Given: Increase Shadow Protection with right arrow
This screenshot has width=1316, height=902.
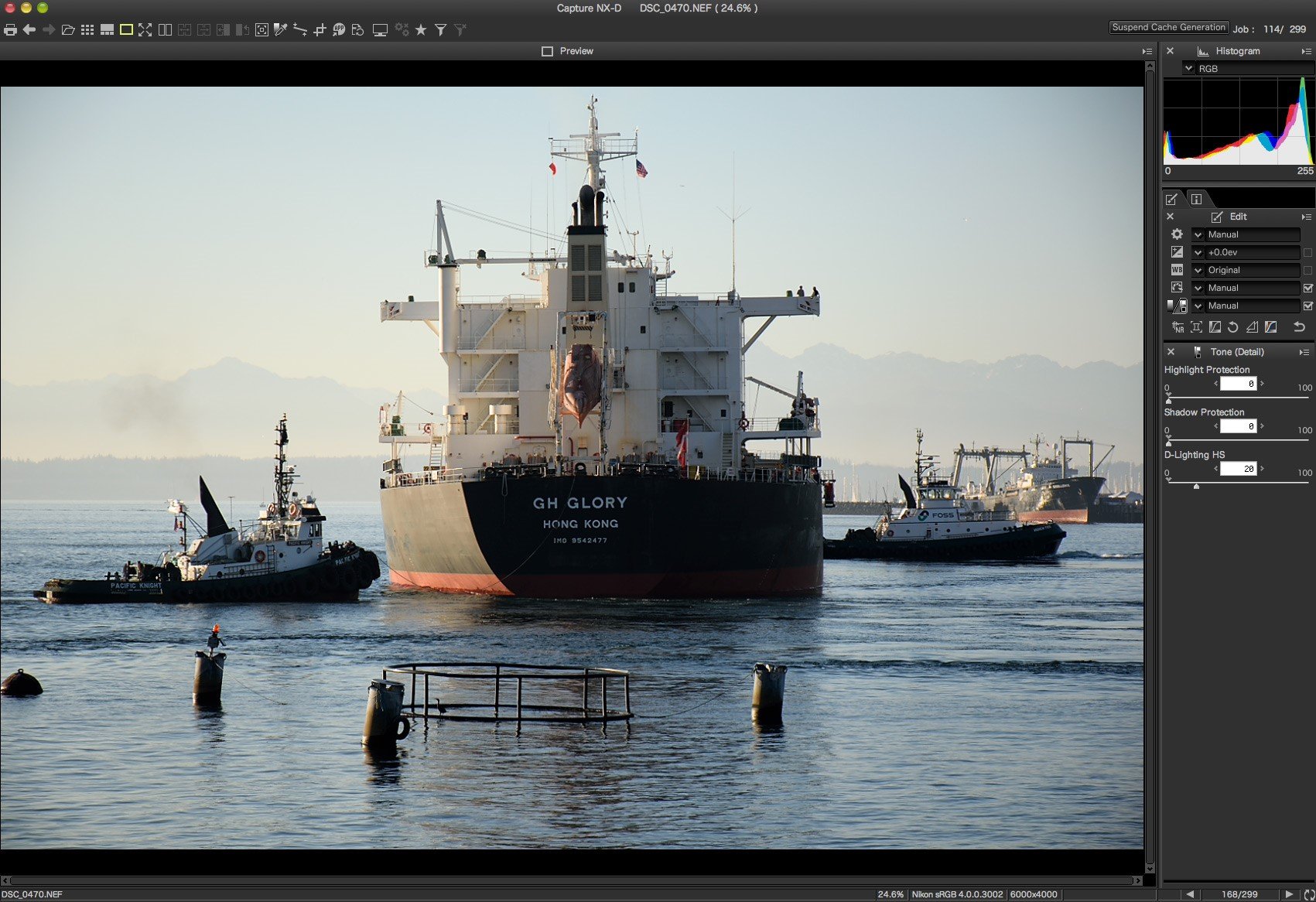Looking at the screenshot, I should [x=1262, y=425].
